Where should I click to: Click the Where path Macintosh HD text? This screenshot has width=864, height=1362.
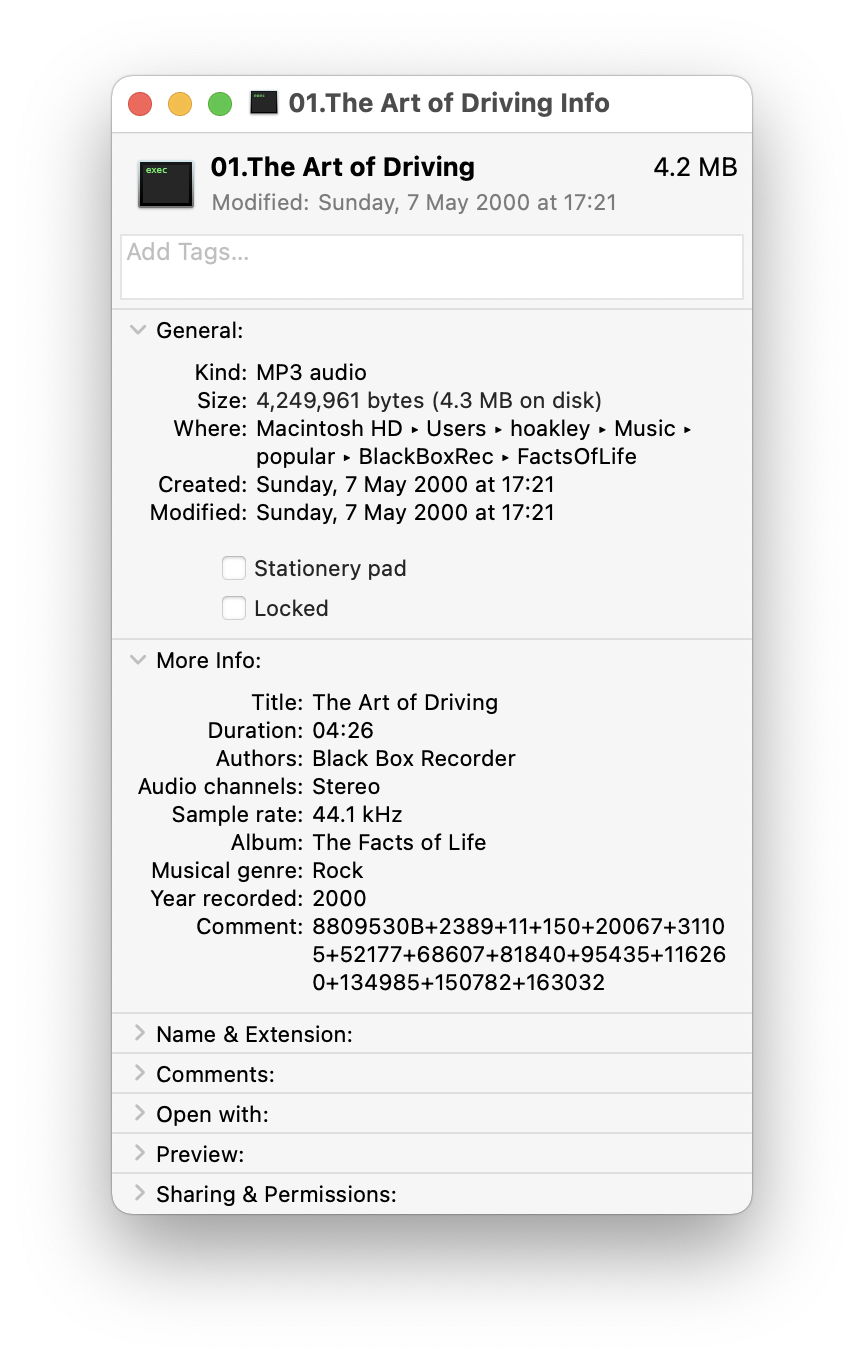pos(330,429)
